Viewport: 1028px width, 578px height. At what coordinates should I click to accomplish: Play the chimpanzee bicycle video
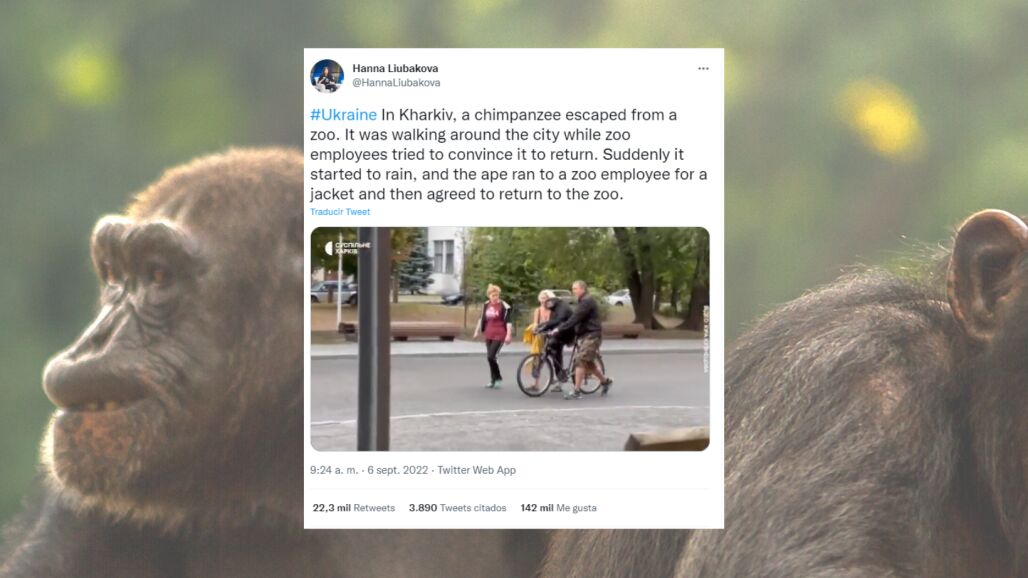tap(509, 339)
